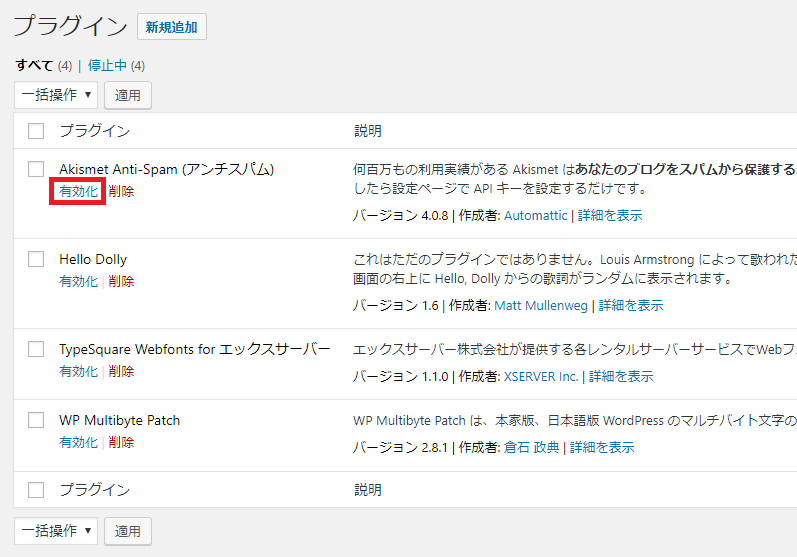Image resolution: width=797 pixels, height=557 pixels.
Task: Expand the bottom 一括操作 dropdown
Action: pyautogui.click(x=56, y=531)
